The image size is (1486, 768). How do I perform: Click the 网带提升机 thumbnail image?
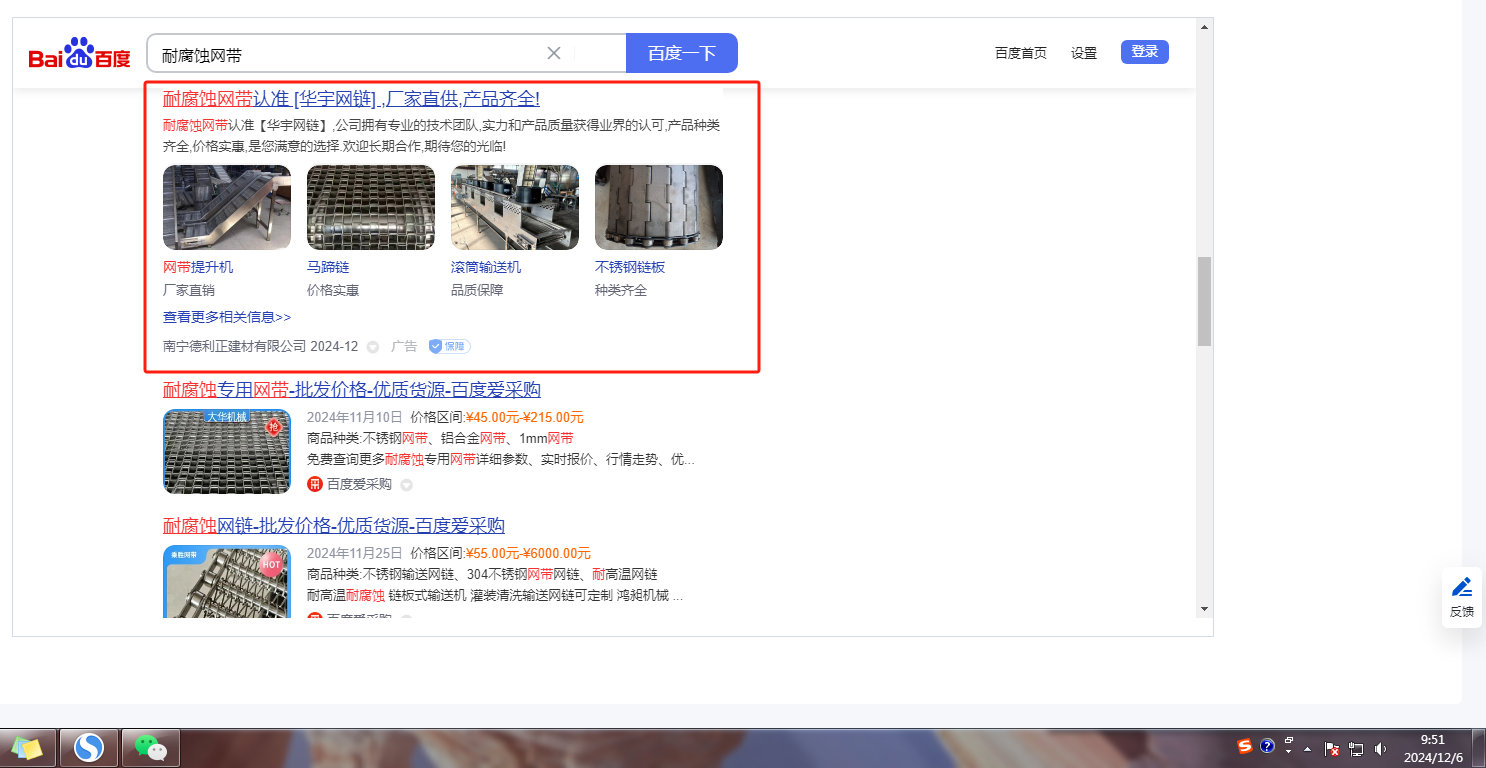227,207
